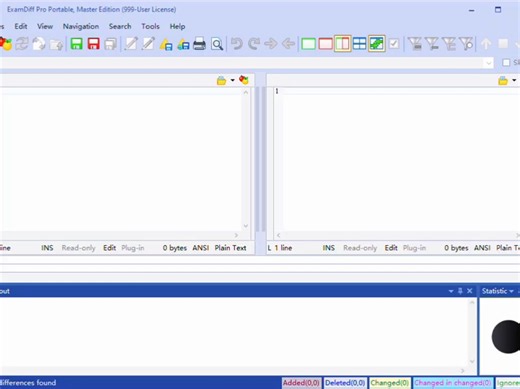Viewport: 520px width, 389px height.
Task: Save second file with red disk icon
Action: tap(94, 44)
